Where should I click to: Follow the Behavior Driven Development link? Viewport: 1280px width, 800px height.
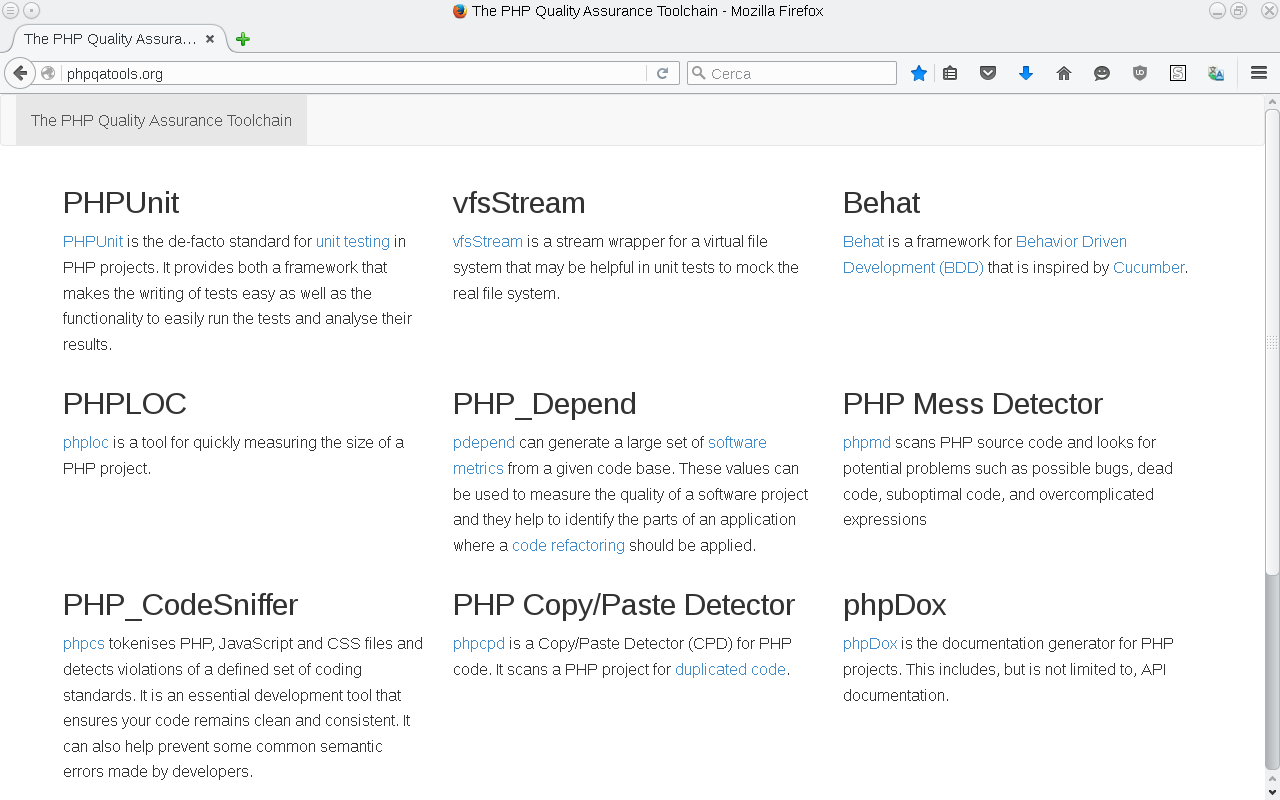[x=985, y=254]
